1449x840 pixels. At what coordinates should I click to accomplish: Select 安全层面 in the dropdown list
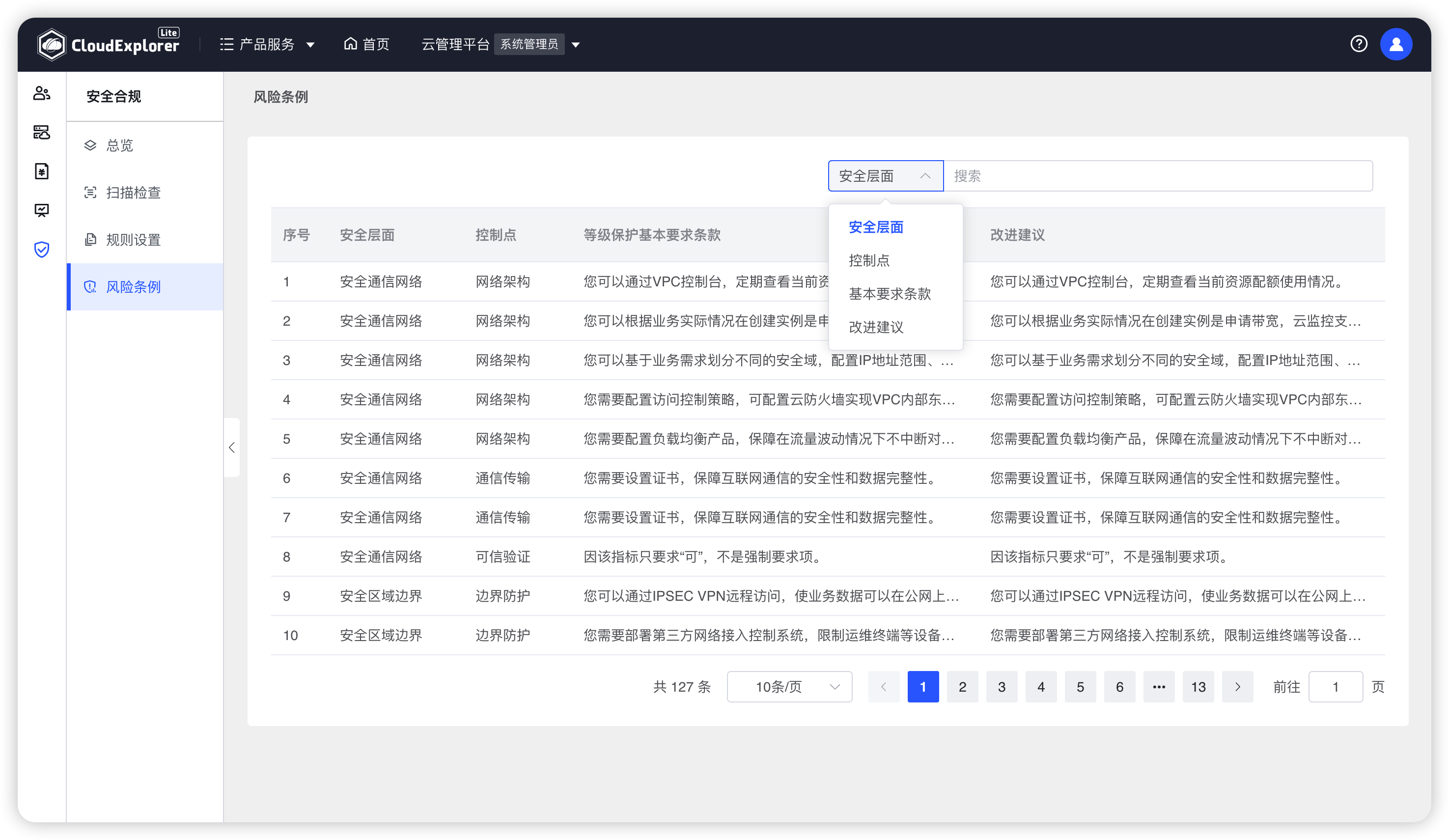(x=895, y=227)
